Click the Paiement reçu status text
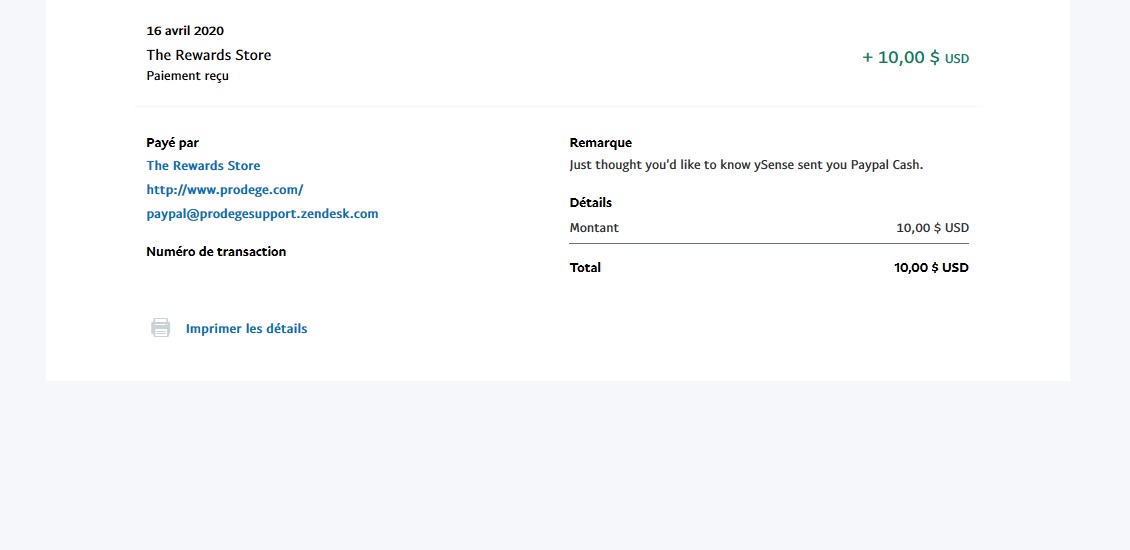The width and height of the screenshot is (1130, 550). (x=187, y=76)
